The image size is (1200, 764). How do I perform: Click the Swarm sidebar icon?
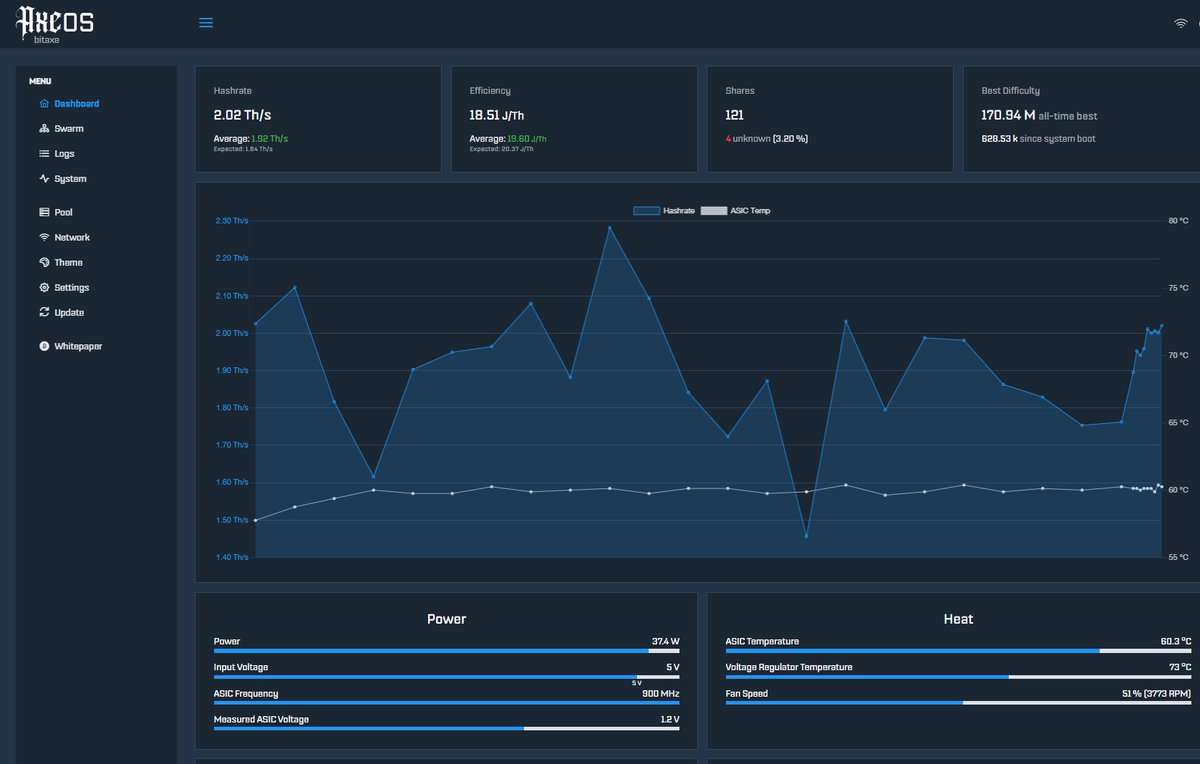[44, 128]
